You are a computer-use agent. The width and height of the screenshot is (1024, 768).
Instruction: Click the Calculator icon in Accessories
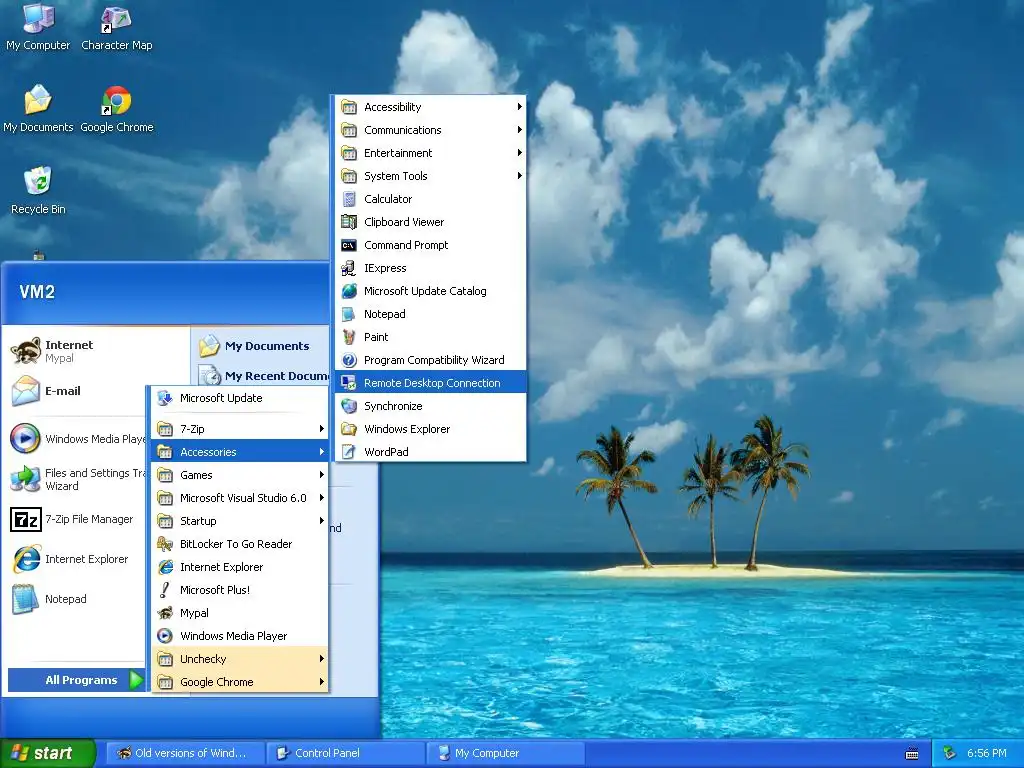(349, 199)
